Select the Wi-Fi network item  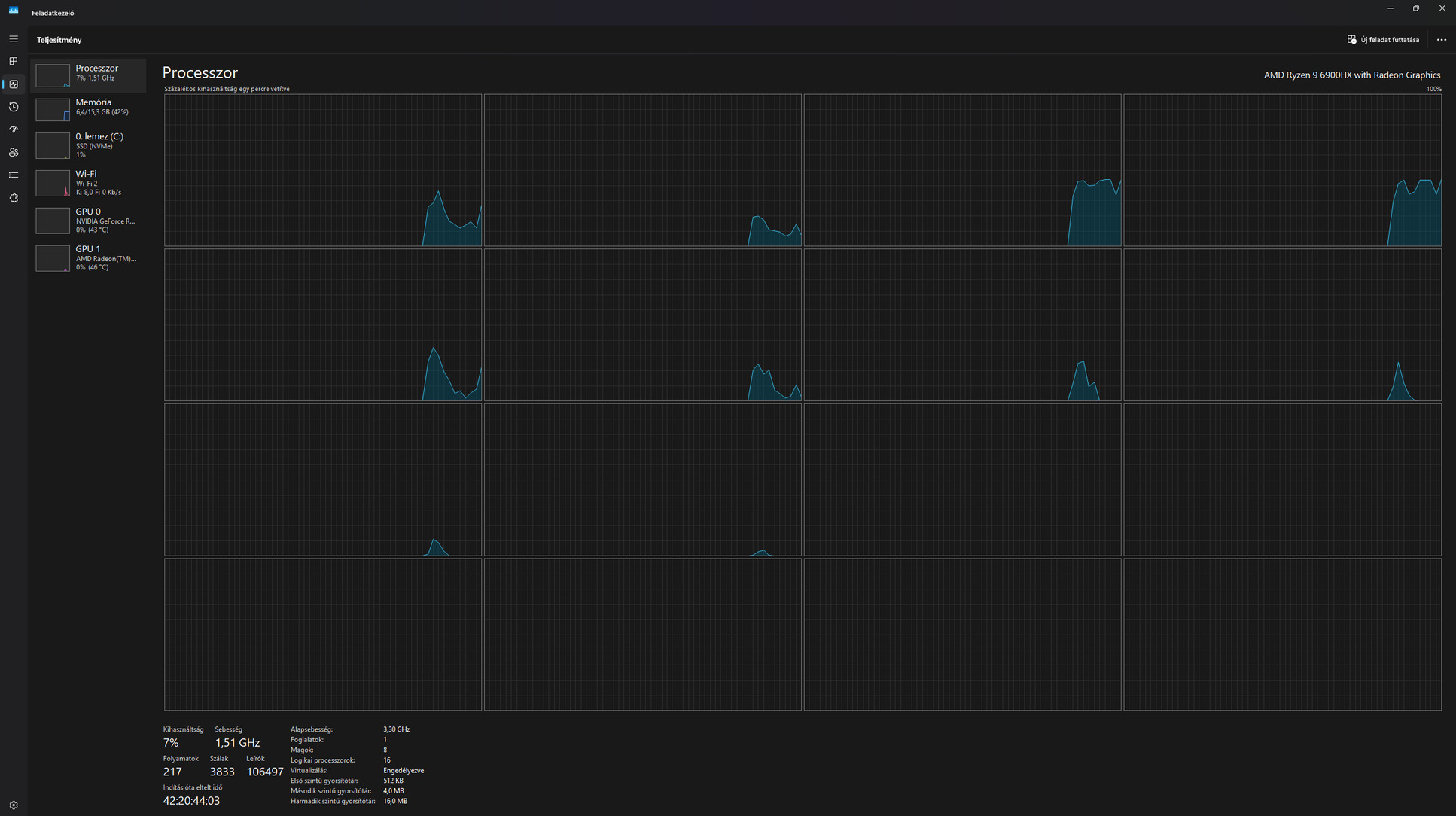(89, 183)
